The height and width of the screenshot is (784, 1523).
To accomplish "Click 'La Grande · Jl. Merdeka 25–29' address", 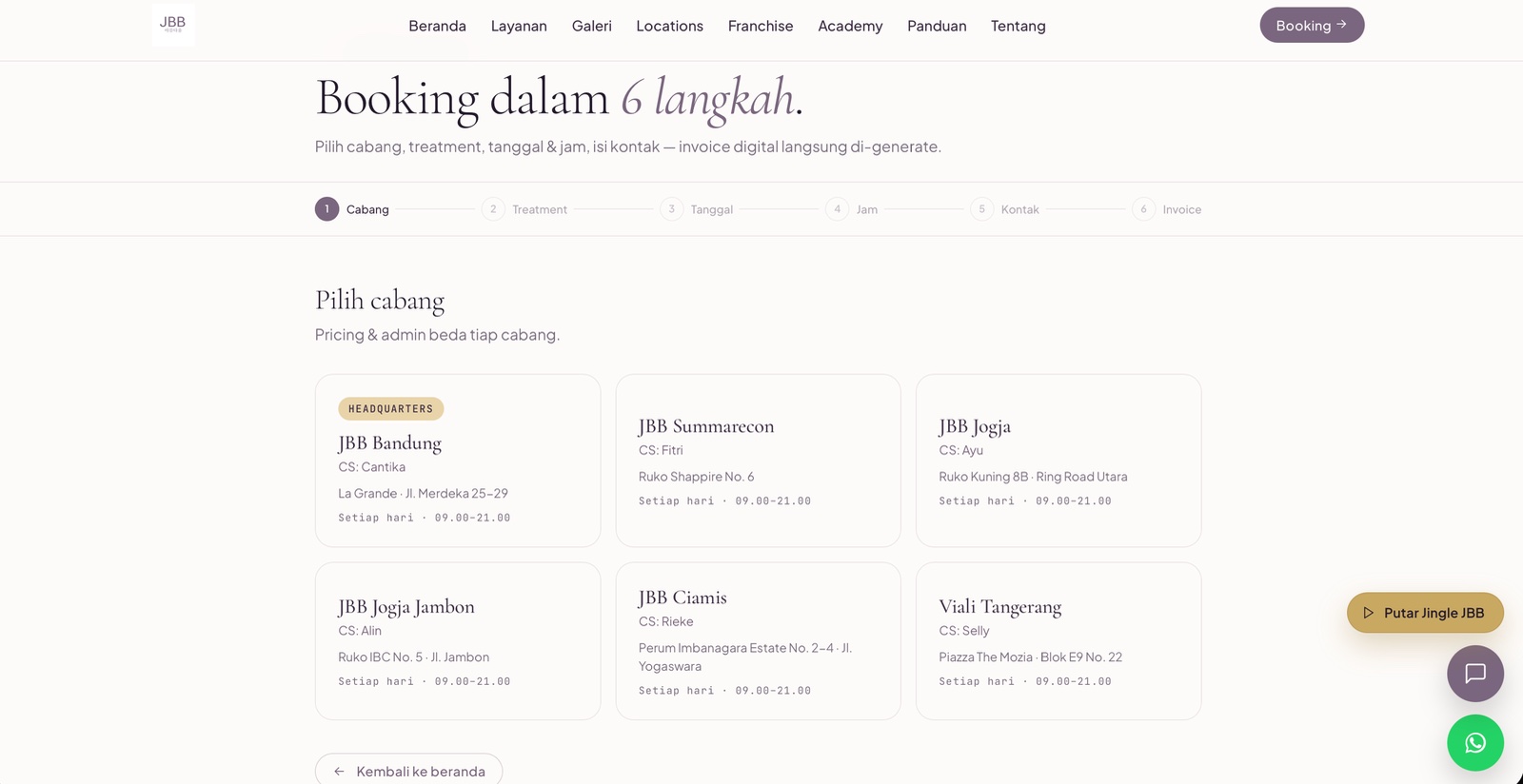I will click(x=424, y=494).
